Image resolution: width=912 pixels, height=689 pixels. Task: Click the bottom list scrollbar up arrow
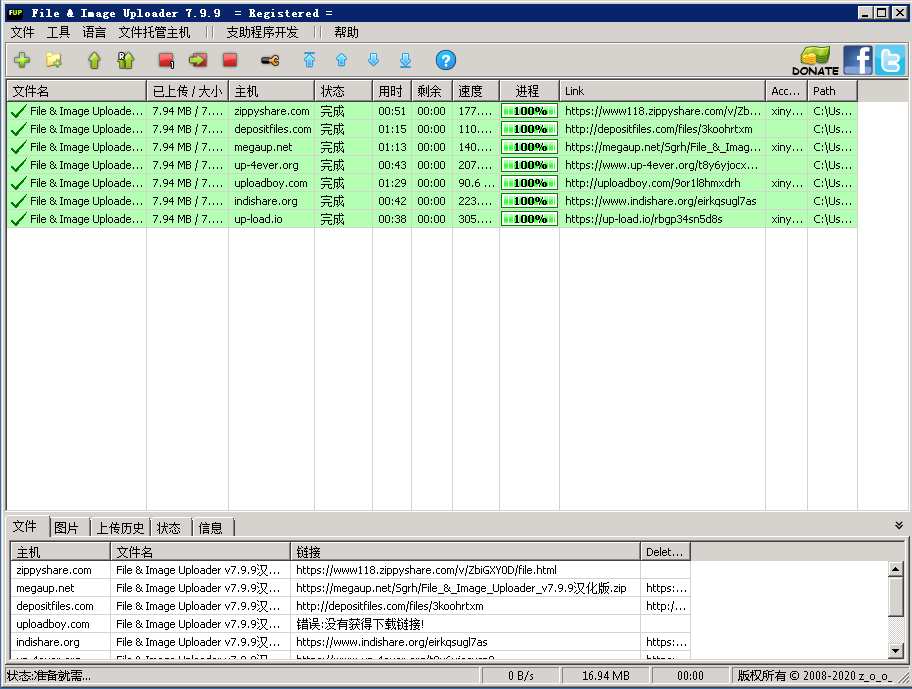coord(896,569)
